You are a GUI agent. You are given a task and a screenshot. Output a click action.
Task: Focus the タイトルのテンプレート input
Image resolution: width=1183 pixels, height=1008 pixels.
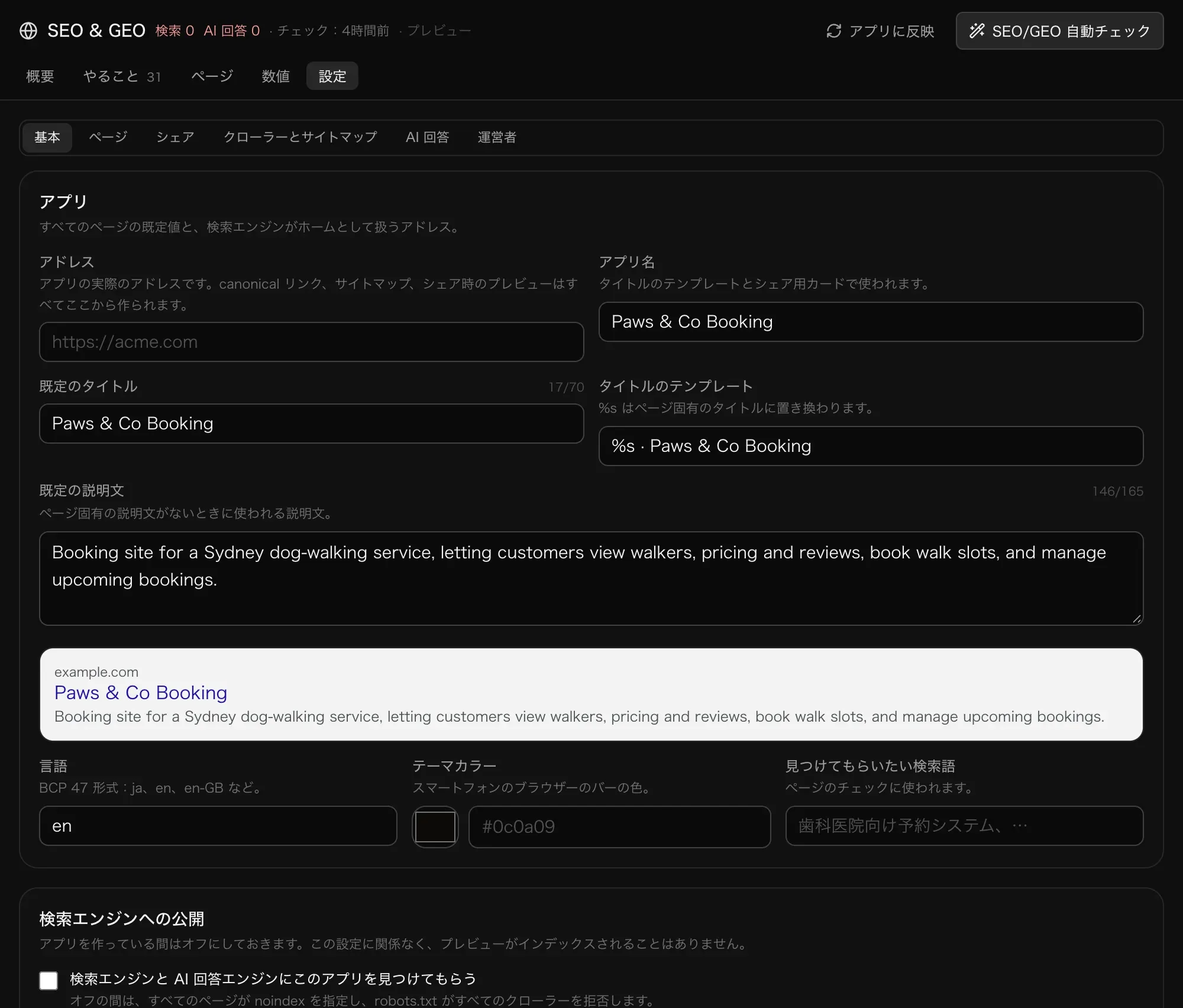871,446
